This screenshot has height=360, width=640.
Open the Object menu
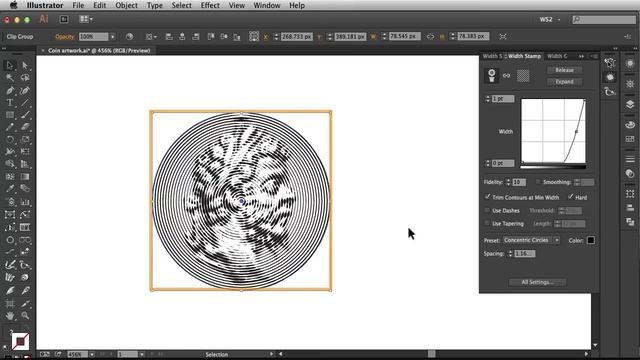pyautogui.click(x=126, y=5)
